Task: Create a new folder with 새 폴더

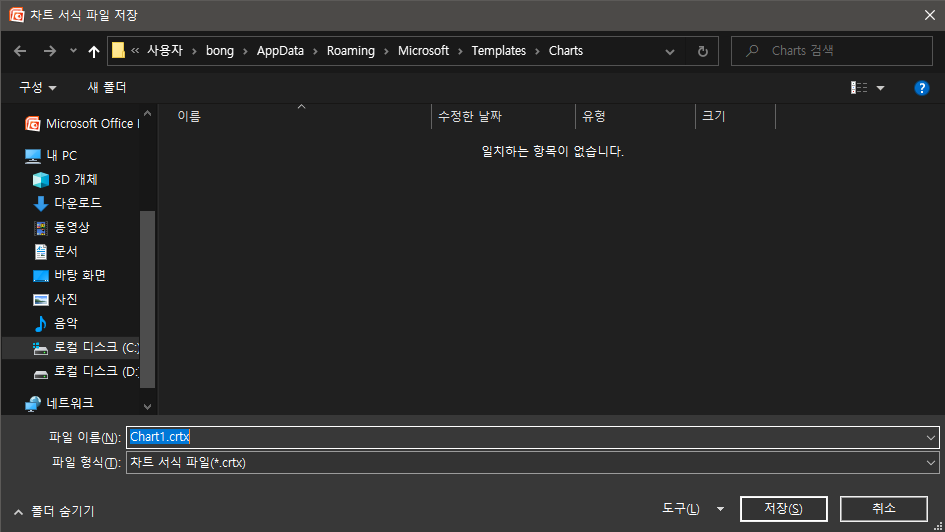Action: [107, 87]
